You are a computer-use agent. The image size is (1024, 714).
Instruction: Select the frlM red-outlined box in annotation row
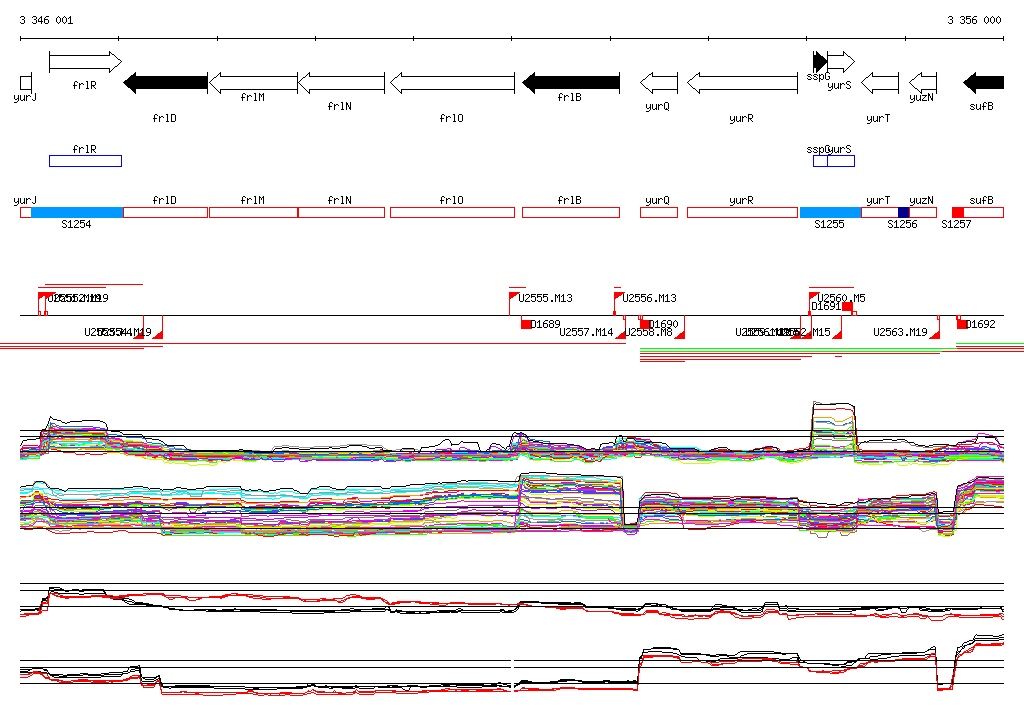pyautogui.click(x=253, y=212)
